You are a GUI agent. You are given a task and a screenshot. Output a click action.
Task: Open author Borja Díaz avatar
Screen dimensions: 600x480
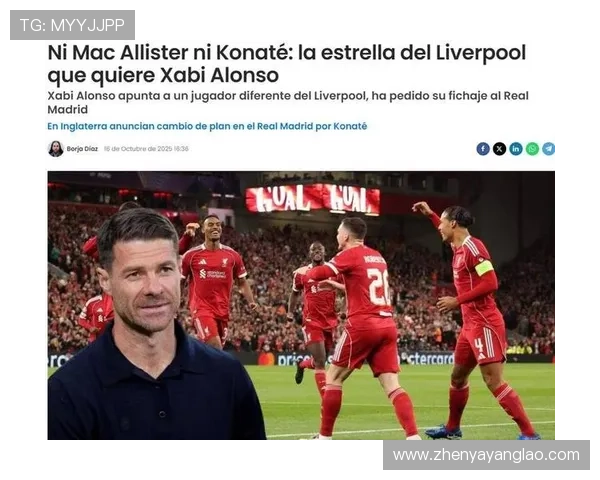55,149
